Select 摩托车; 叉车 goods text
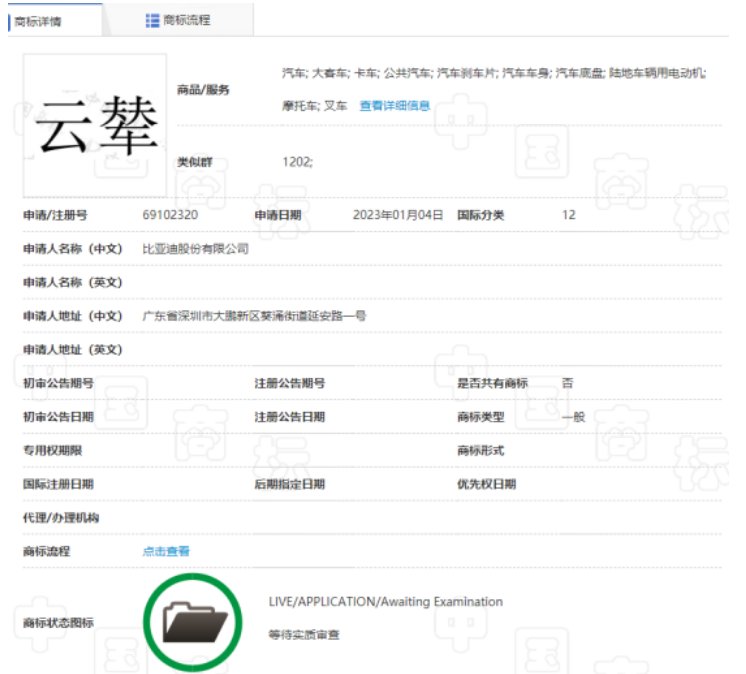746x674 pixels. 314,106
